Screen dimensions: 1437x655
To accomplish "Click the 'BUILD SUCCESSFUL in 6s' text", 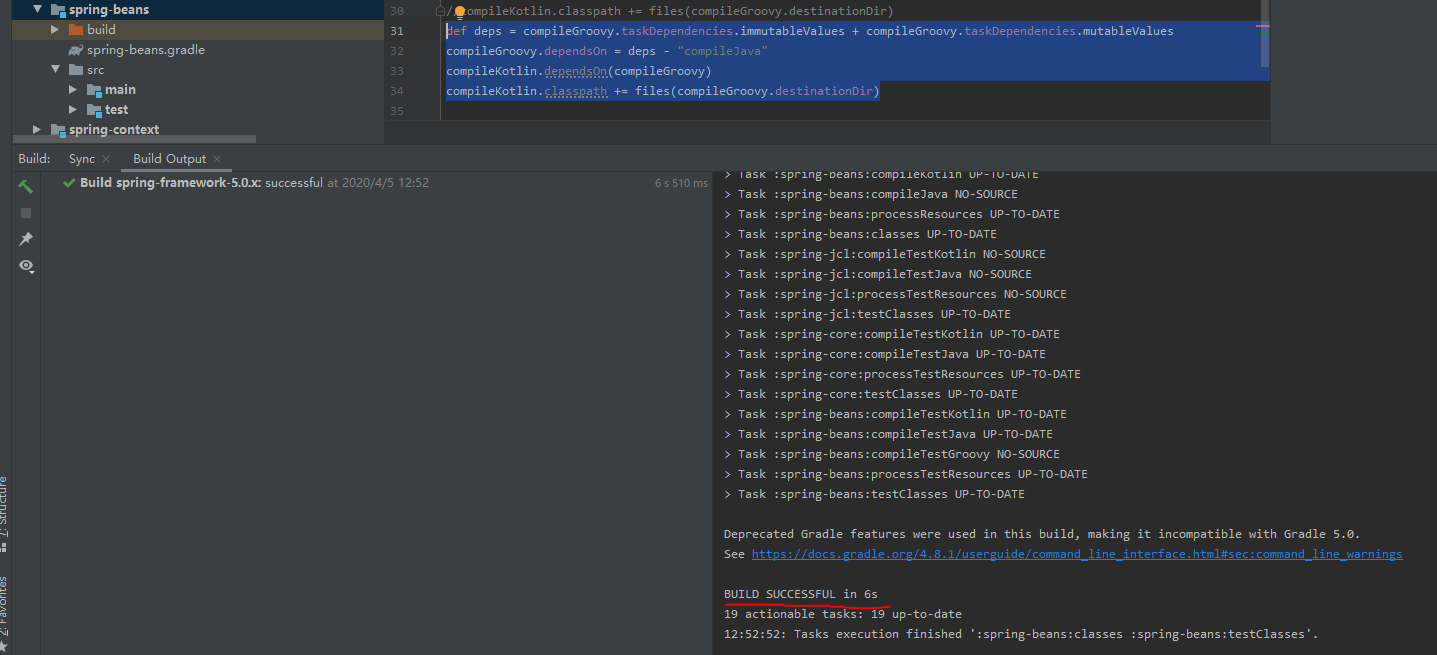I will point(801,594).
